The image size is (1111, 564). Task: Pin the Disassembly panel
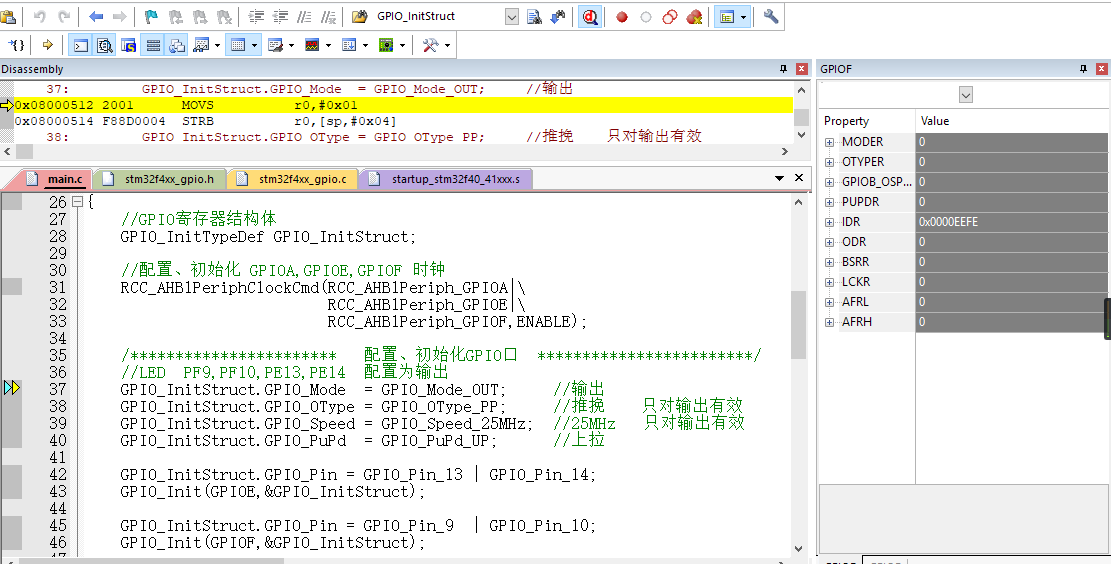(x=783, y=69)
